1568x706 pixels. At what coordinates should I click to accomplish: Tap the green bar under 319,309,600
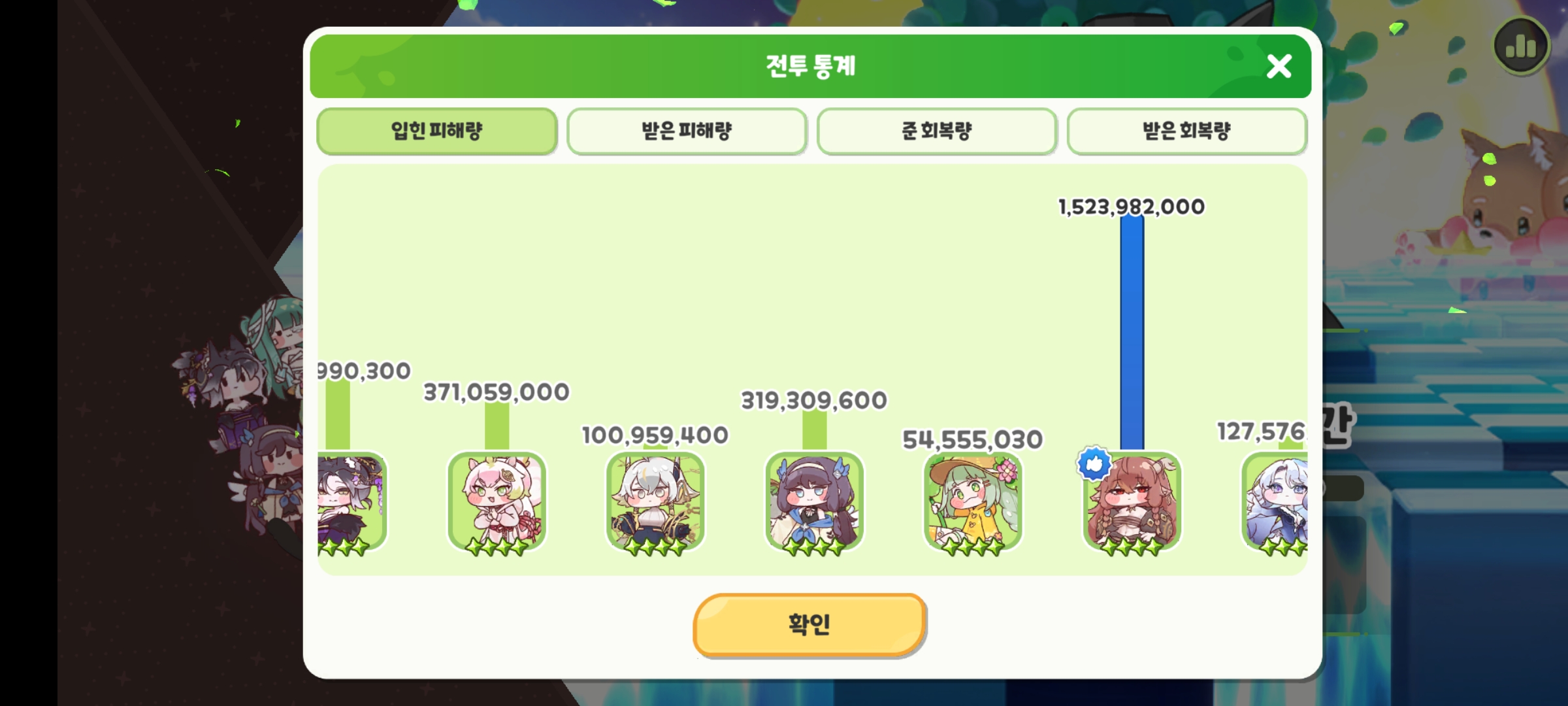(814, 430)
